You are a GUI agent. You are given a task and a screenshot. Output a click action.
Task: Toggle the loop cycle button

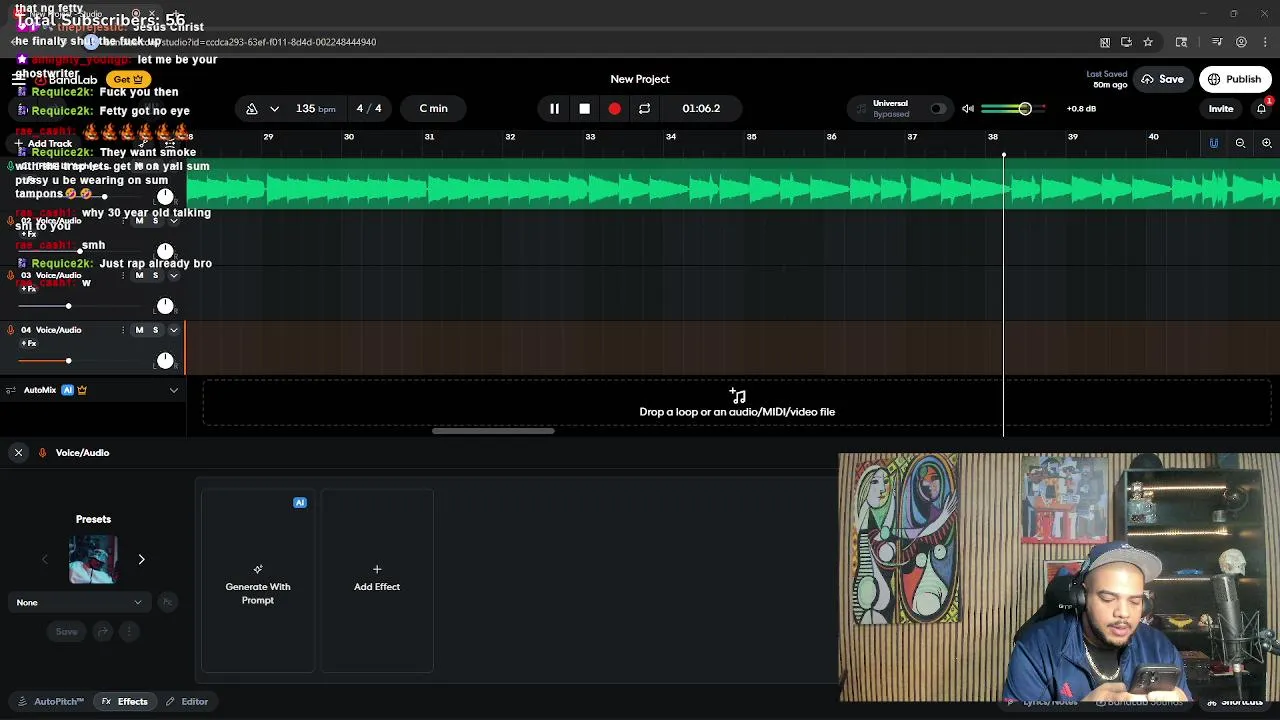click(x=645, y=108)
